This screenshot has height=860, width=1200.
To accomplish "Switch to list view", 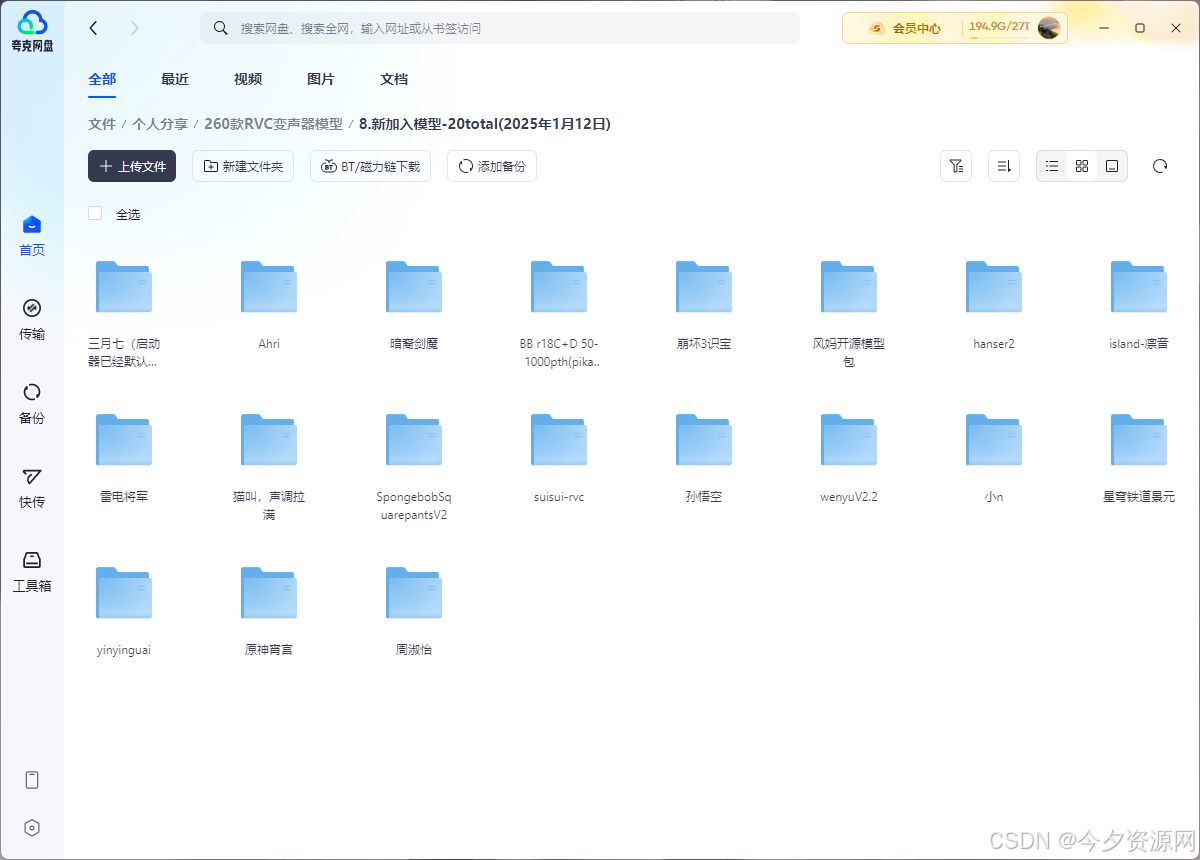I will [1052, 166].
